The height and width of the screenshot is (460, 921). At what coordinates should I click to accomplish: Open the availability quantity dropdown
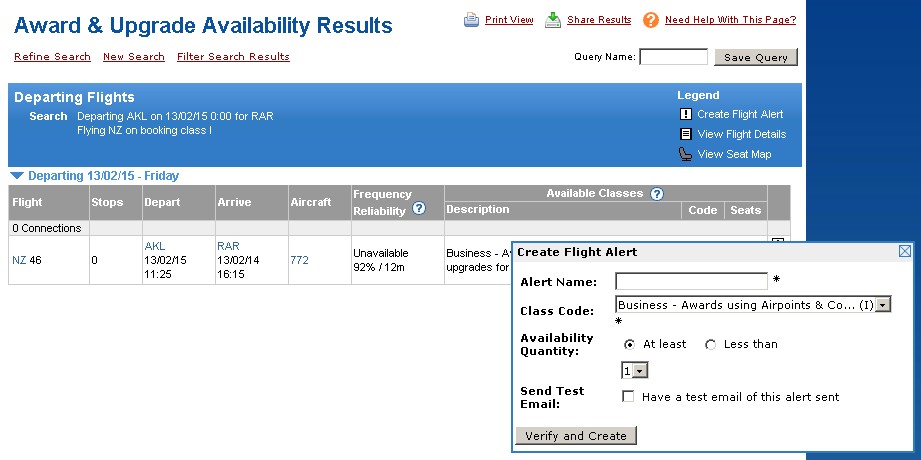tap(634, 371)
